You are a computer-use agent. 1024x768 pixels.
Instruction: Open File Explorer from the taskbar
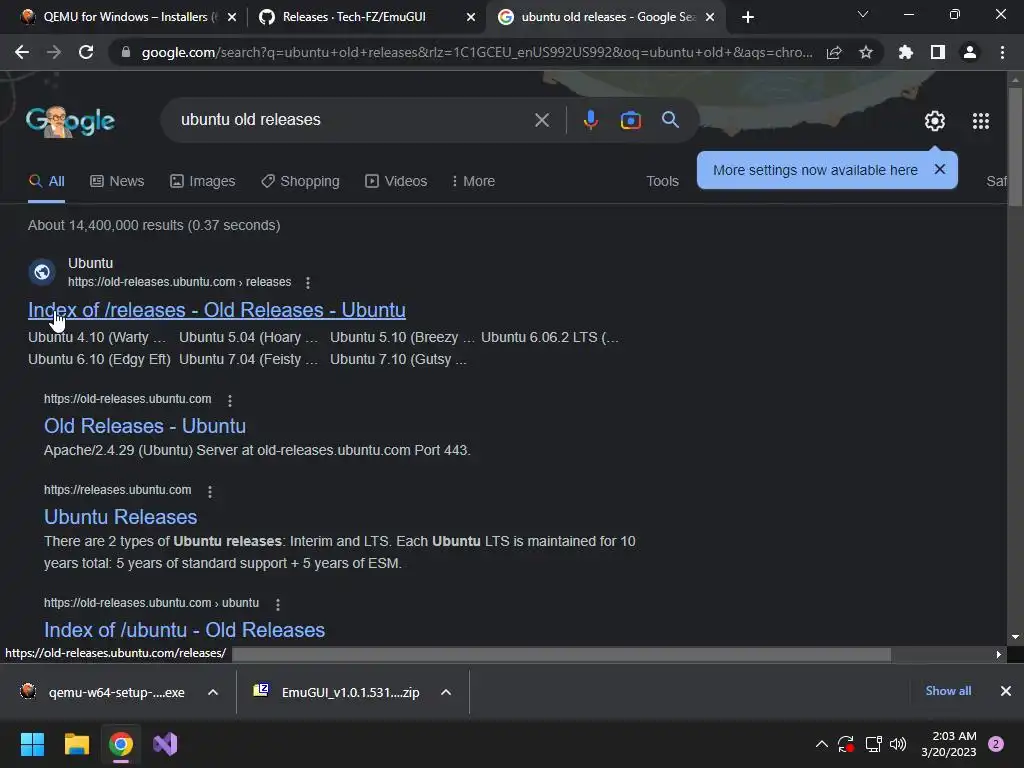click(x=76, y=744)
